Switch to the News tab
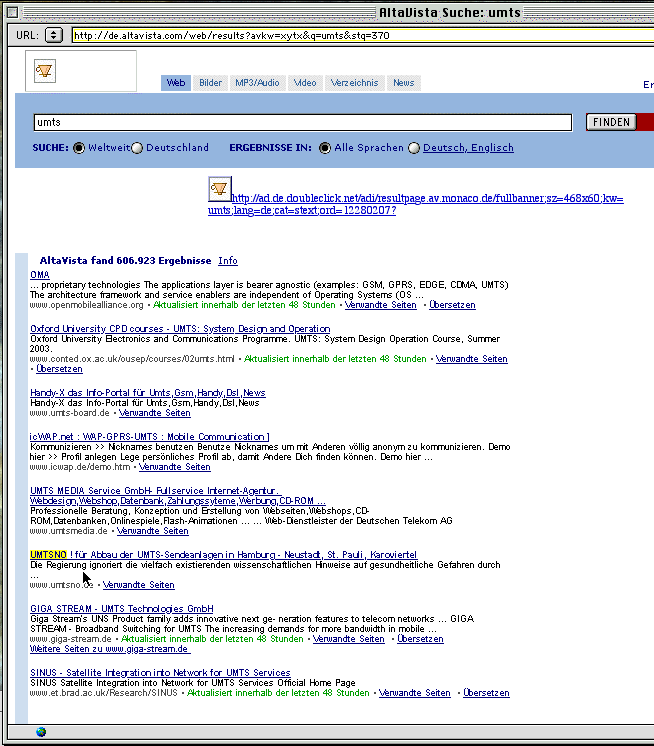 (x=403, y=83)
